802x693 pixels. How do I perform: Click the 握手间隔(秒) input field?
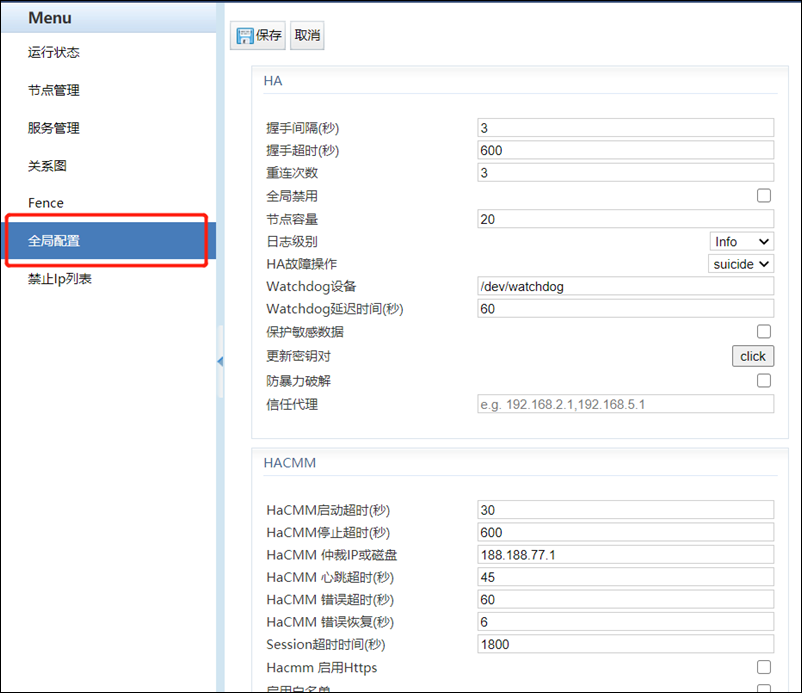[625, 128]
